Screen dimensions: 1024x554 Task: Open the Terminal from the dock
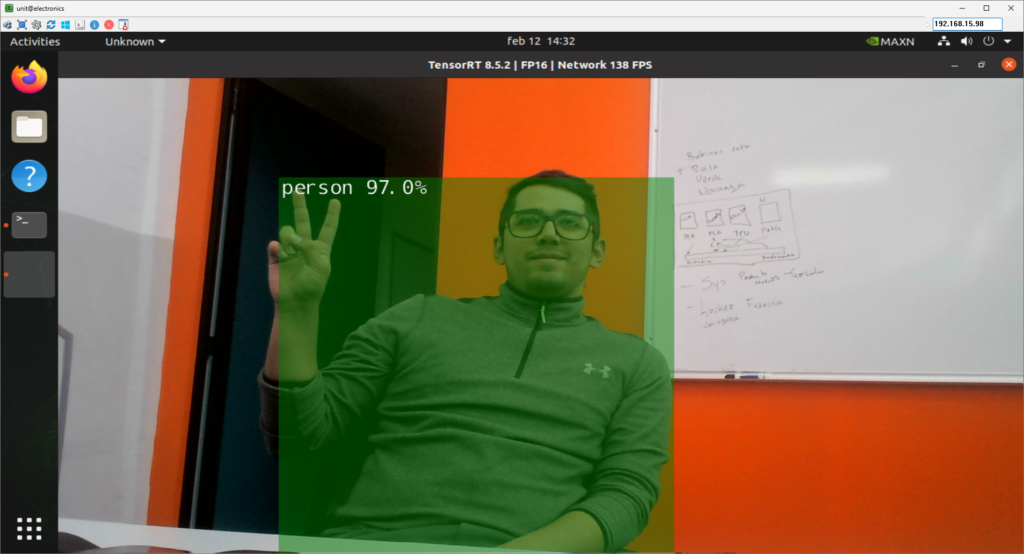(x=29, y=225)
